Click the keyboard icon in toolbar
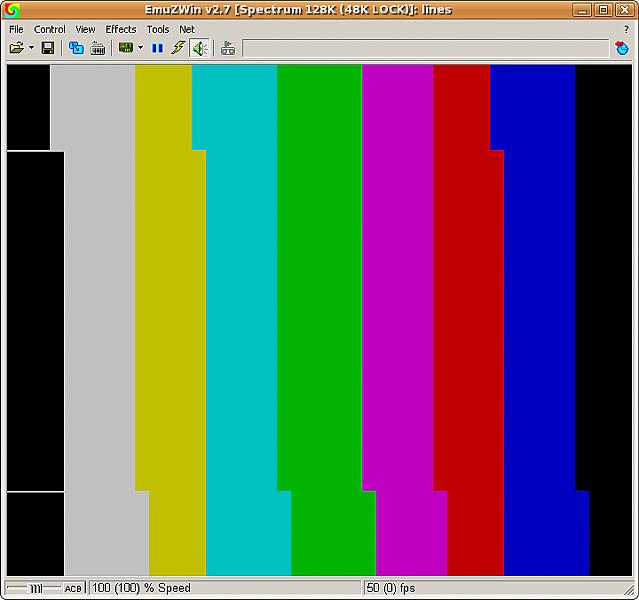Image resolution: width=639 pixels, height=600 pixels. coord(98,48)
